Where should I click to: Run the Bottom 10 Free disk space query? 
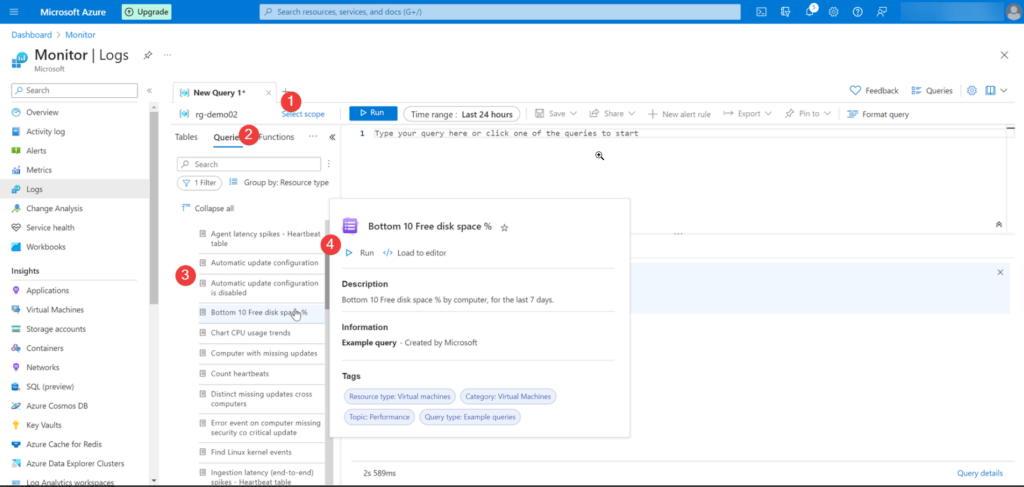(359, 253)
